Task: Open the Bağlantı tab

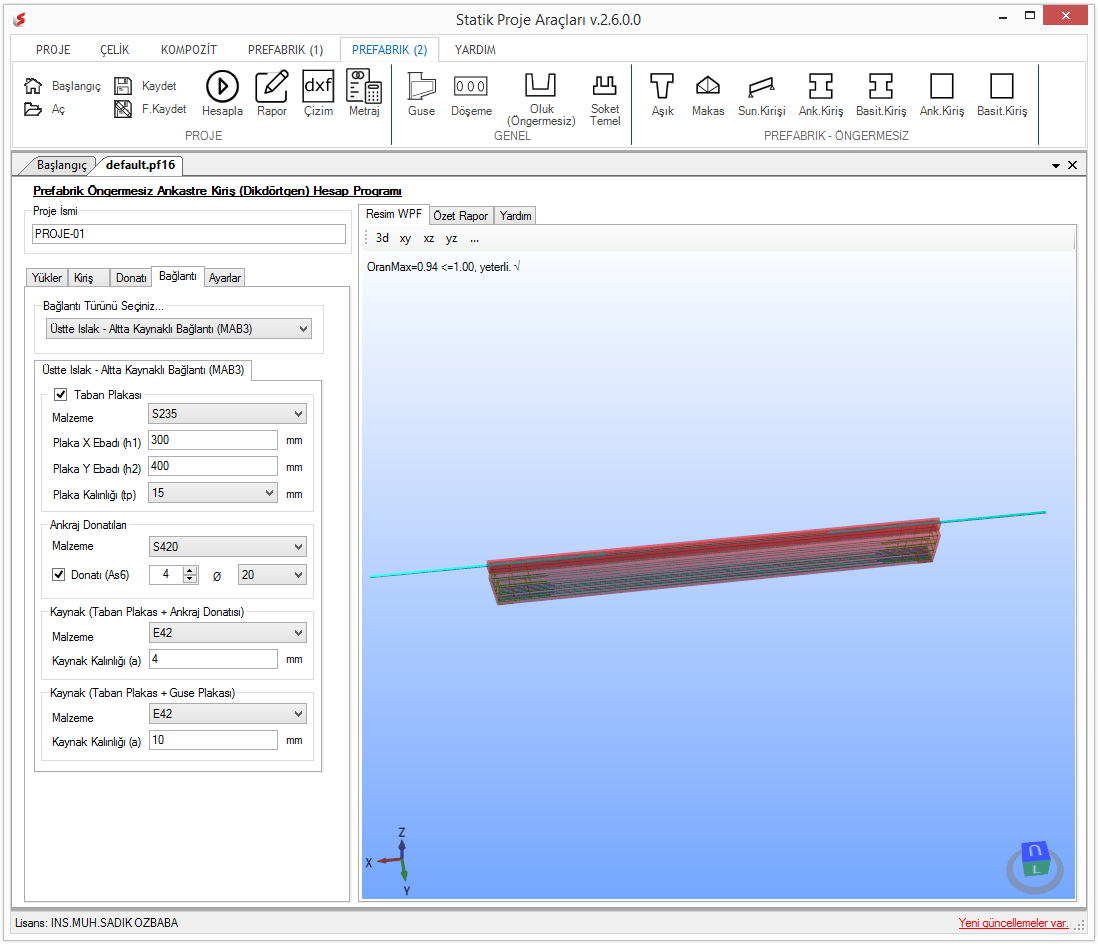Action: 178,277
